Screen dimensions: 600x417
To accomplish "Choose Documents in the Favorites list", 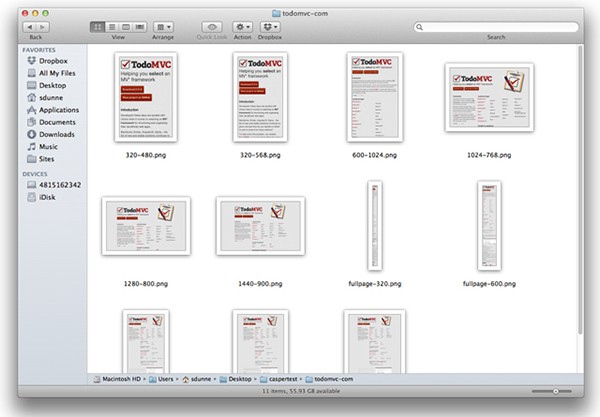I will pos(57,122).
